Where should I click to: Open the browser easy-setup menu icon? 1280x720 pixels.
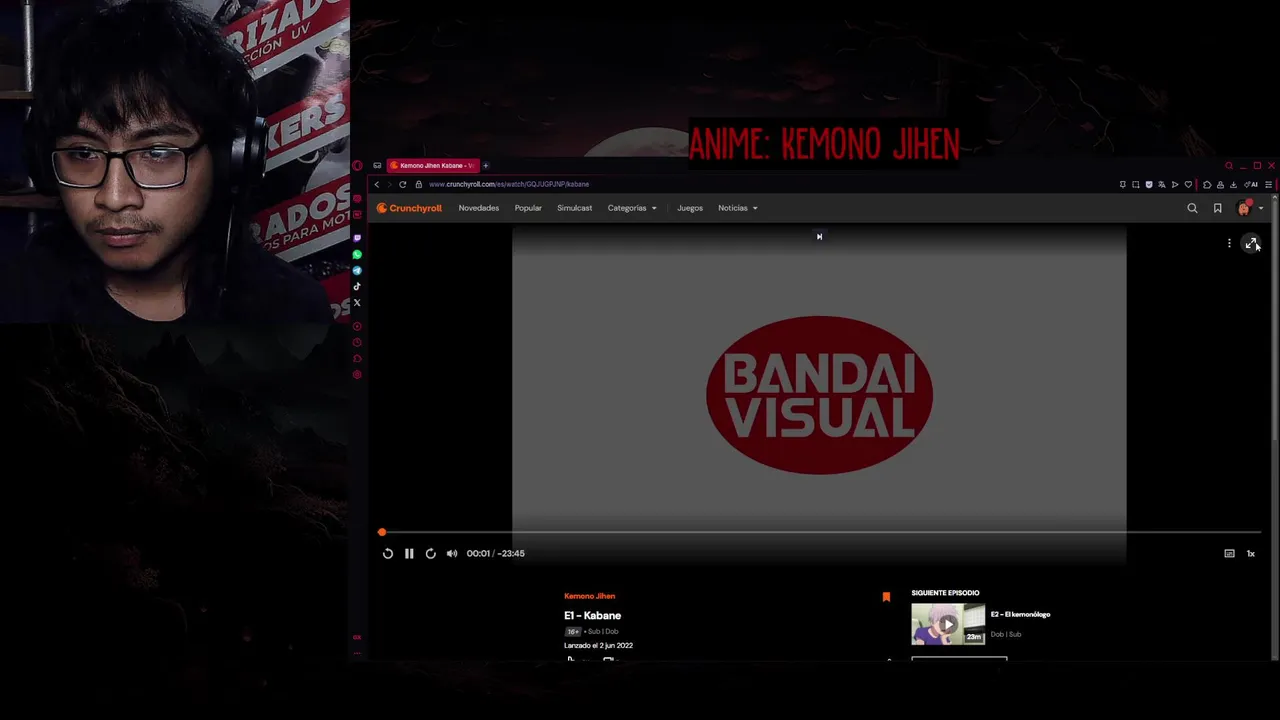pos(1269,184)
